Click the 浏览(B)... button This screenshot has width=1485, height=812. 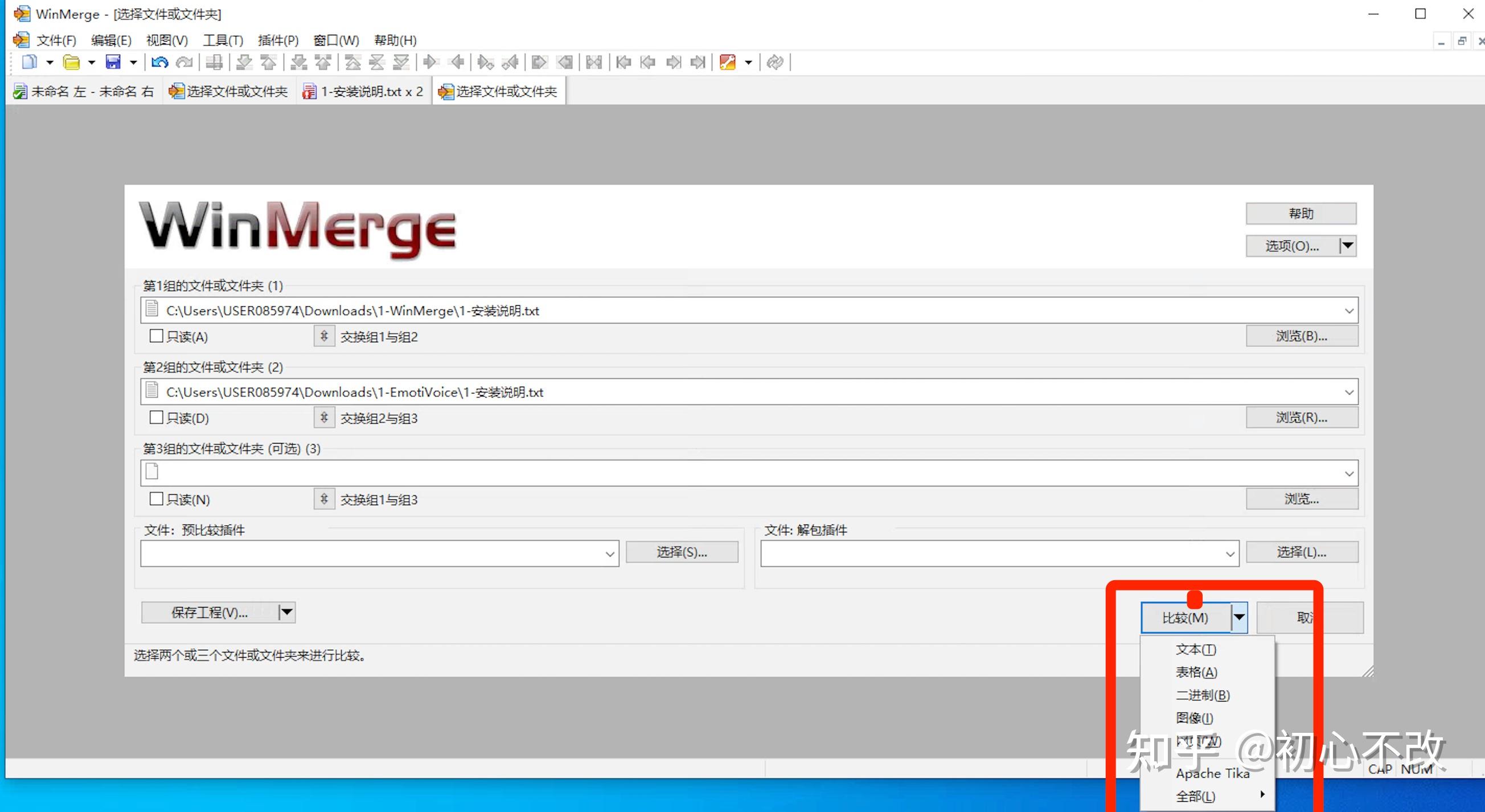[x=1301, y=336]
